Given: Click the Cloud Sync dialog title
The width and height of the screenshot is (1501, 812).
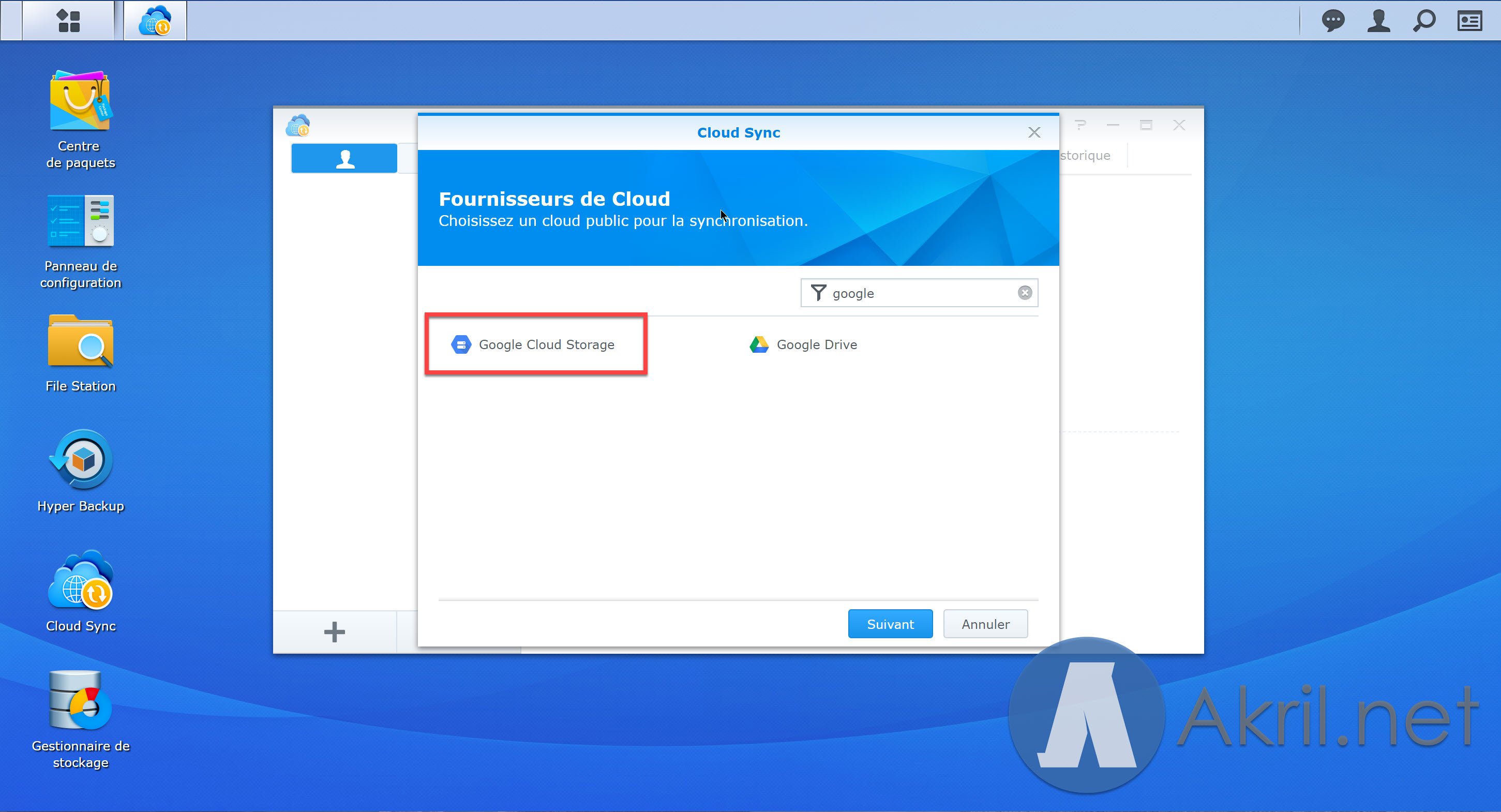Looking at the screenshot, I should [x=738, y=132].
